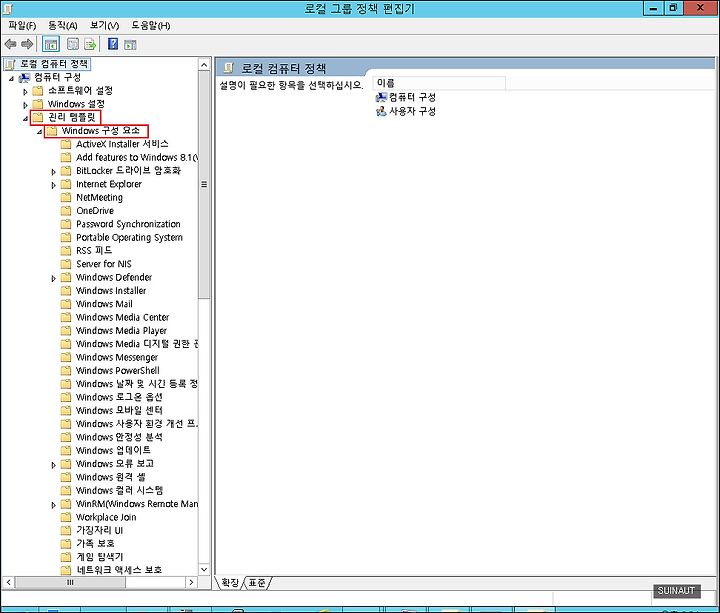The image size is (720, 613).
Task: Open the Help toolbar icon
Action: (112, 44)
